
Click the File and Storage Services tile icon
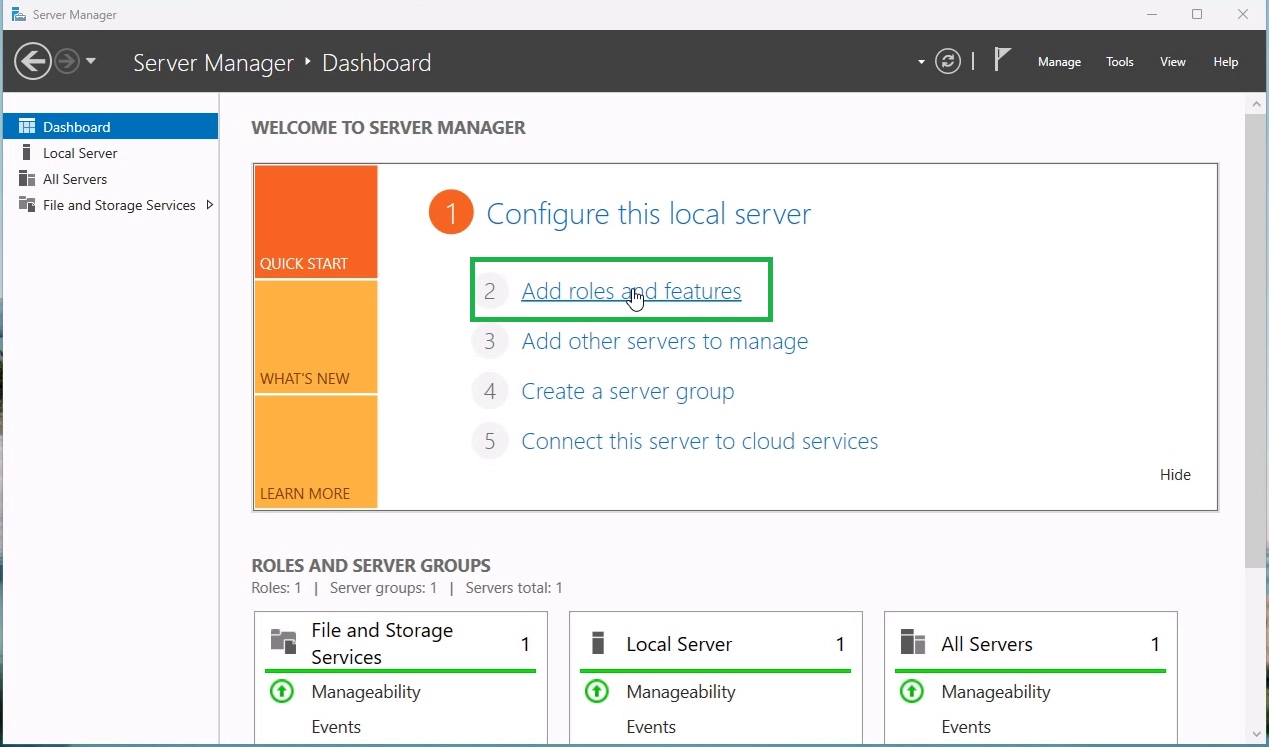coord(284,642)
